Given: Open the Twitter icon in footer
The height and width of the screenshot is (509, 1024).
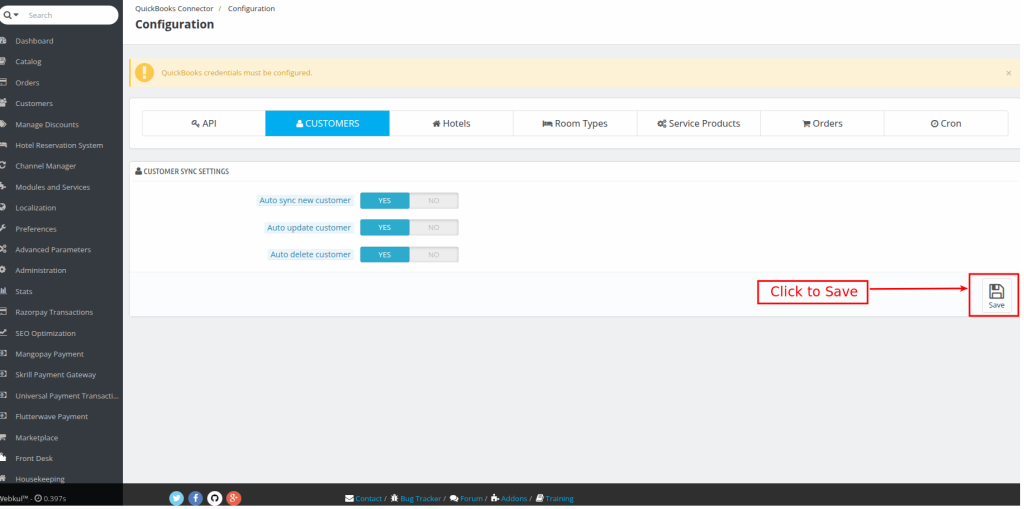Looking at the screenshot, I should click(x=176, y=498).
